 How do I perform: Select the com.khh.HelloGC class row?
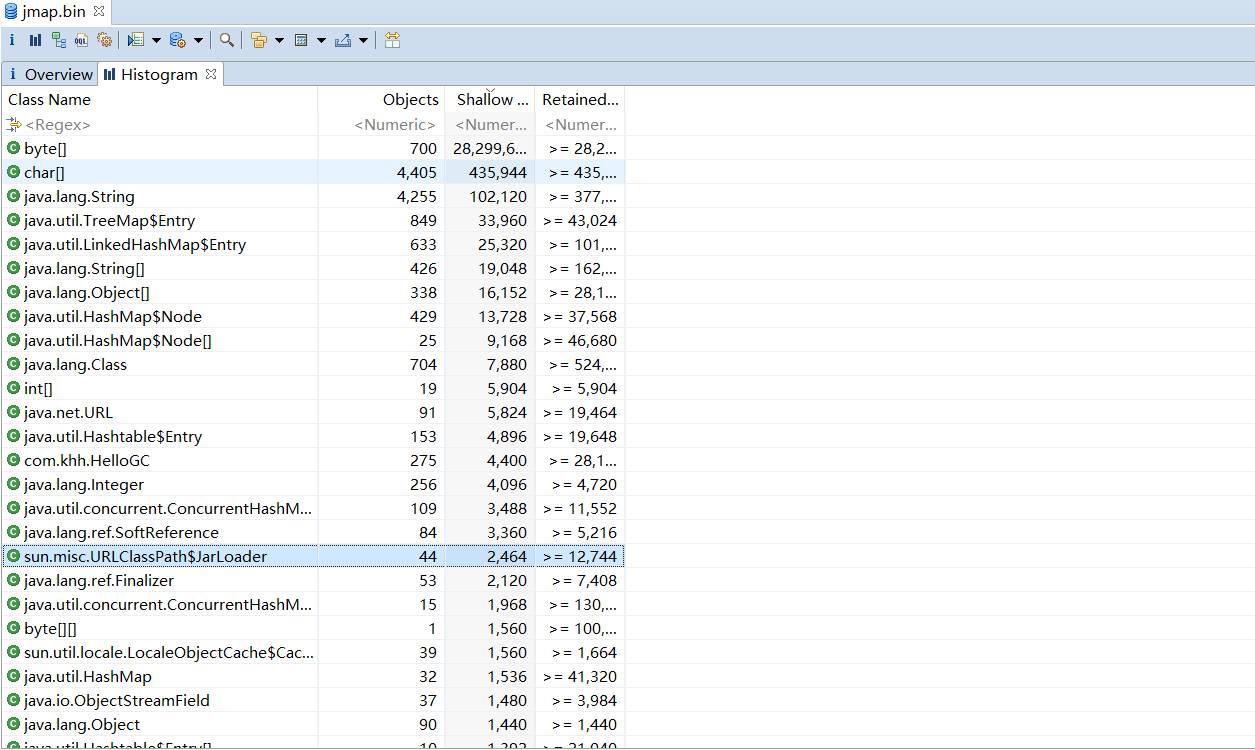[x=87, y=460]
